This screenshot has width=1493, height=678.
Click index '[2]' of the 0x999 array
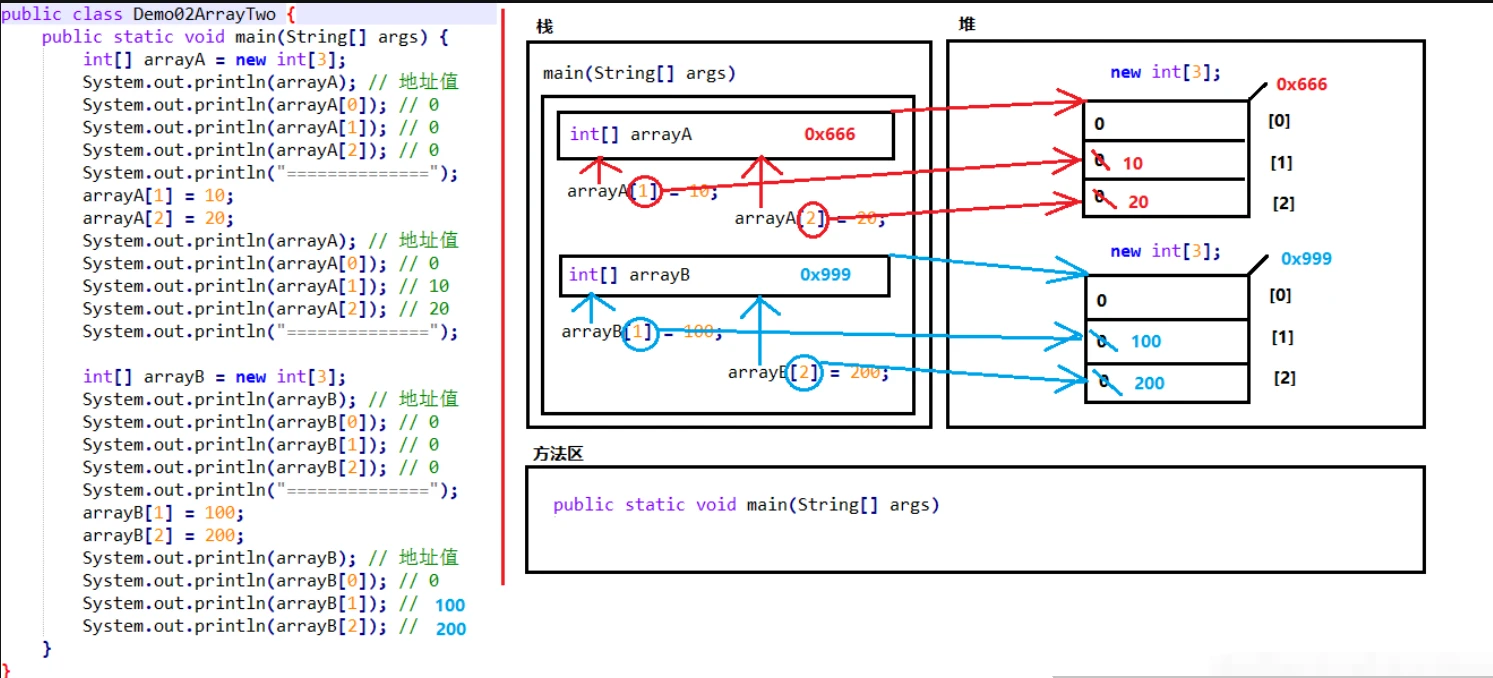pyautogui.click(x=1285, y=378)
